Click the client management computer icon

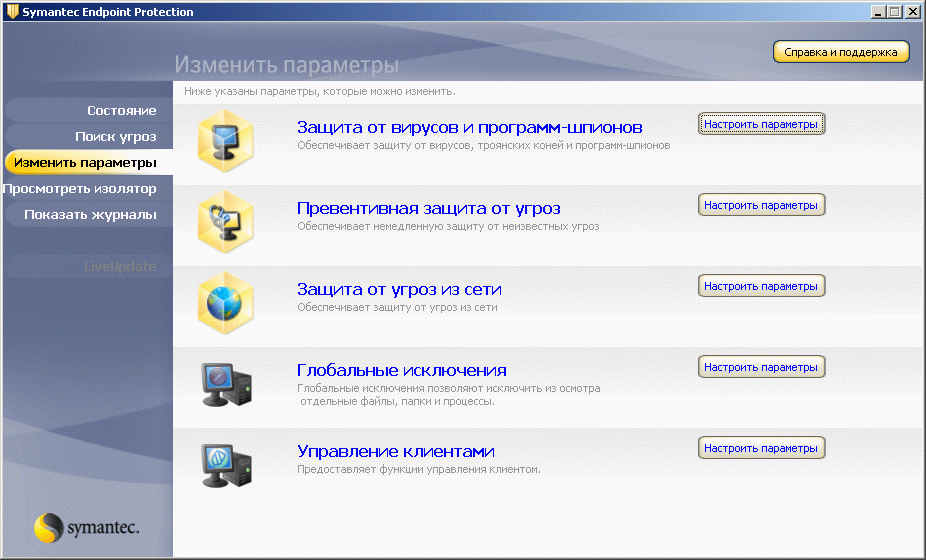[227, 465]
